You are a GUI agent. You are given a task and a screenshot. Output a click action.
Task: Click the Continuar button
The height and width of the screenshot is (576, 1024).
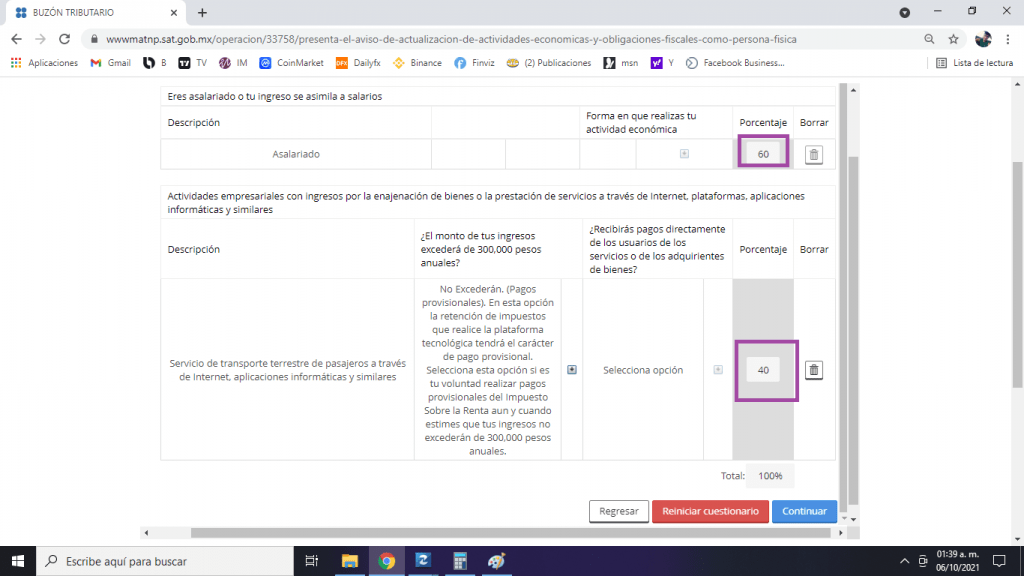[804, 511]
